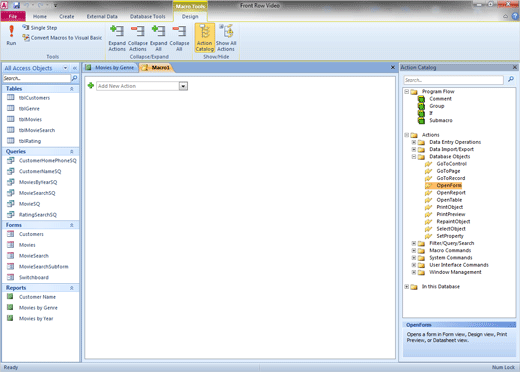Switch to the External Data tab

[102, 16]
